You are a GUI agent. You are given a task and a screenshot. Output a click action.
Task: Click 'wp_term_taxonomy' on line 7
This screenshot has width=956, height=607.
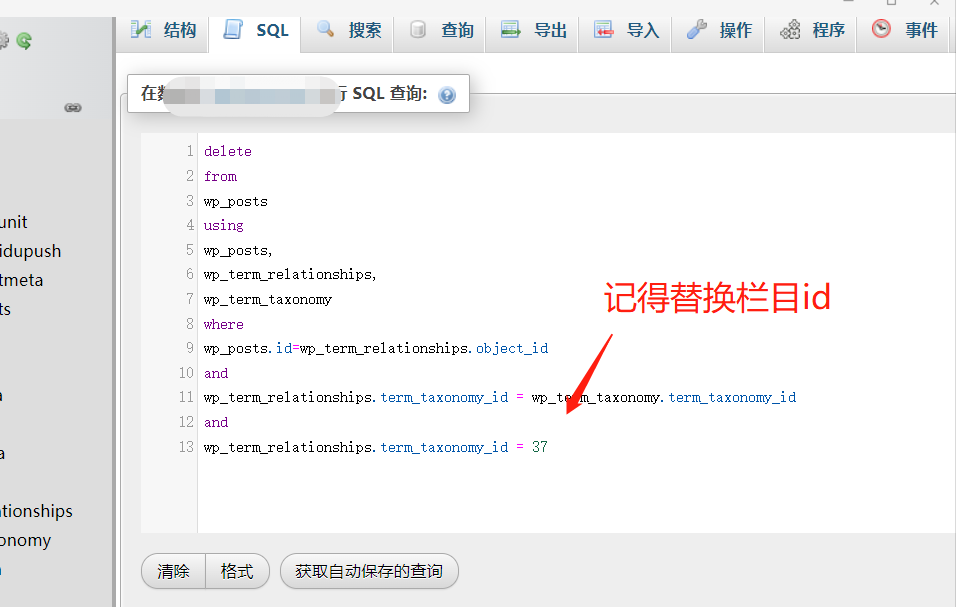268,300
